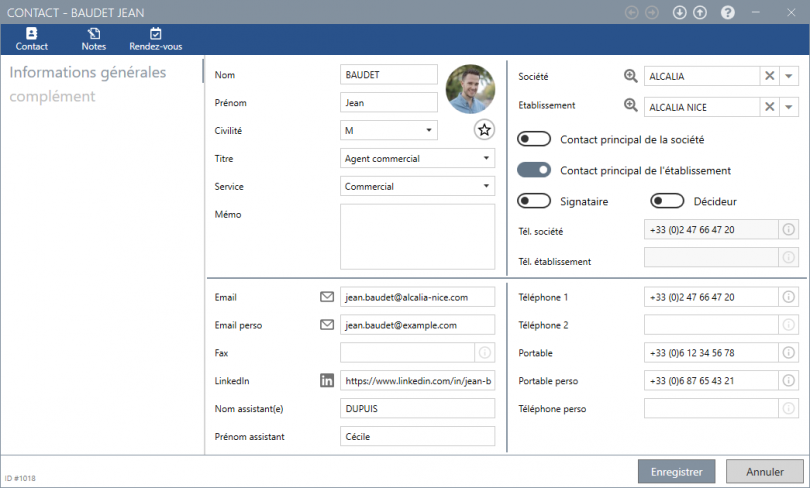The height and width of the screenshot is (488, 810).
Task: Click the download arrow icon in title bar
Action: tap(679, 12)
